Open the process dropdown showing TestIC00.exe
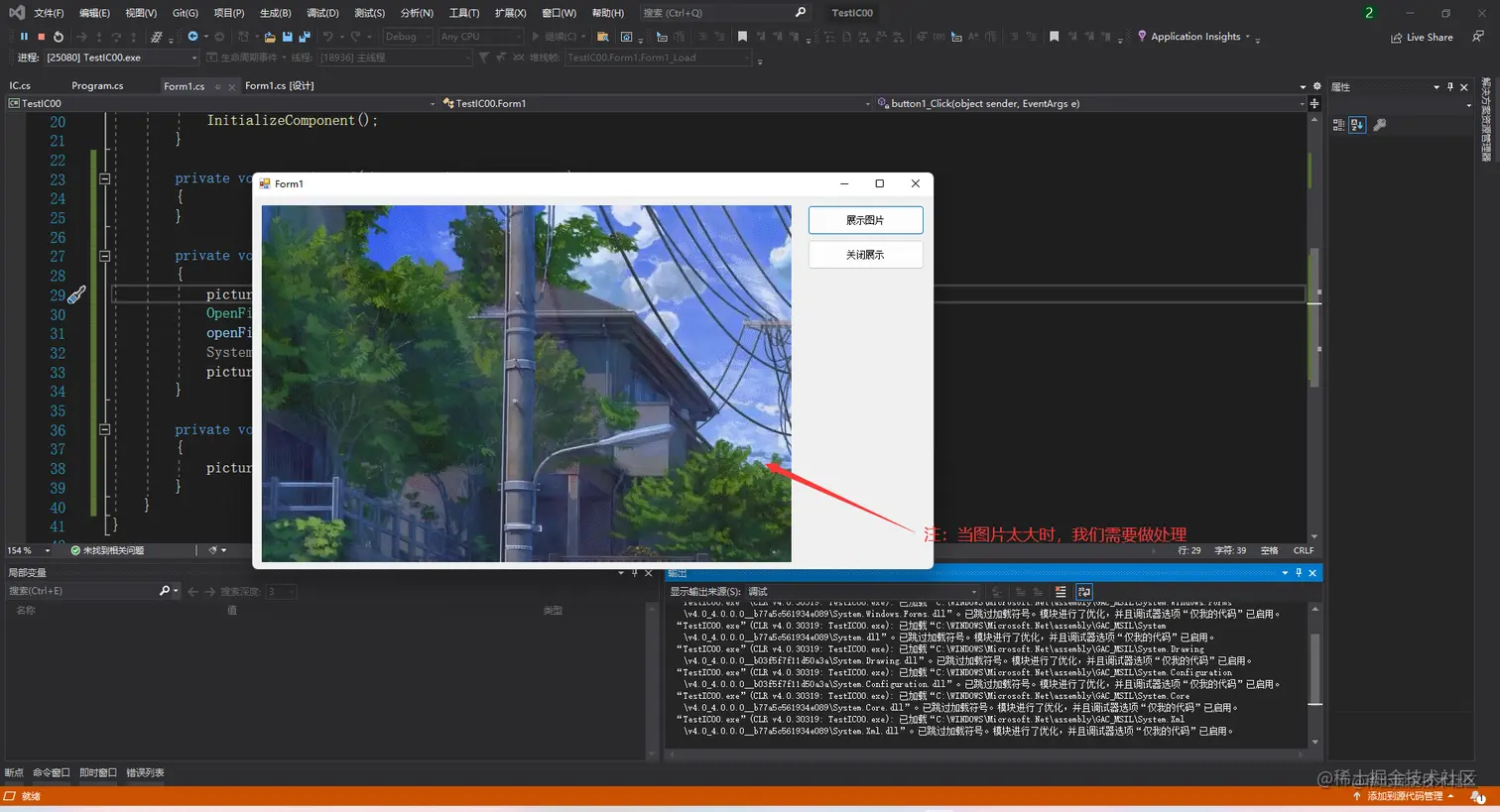 tap(122, 58)
